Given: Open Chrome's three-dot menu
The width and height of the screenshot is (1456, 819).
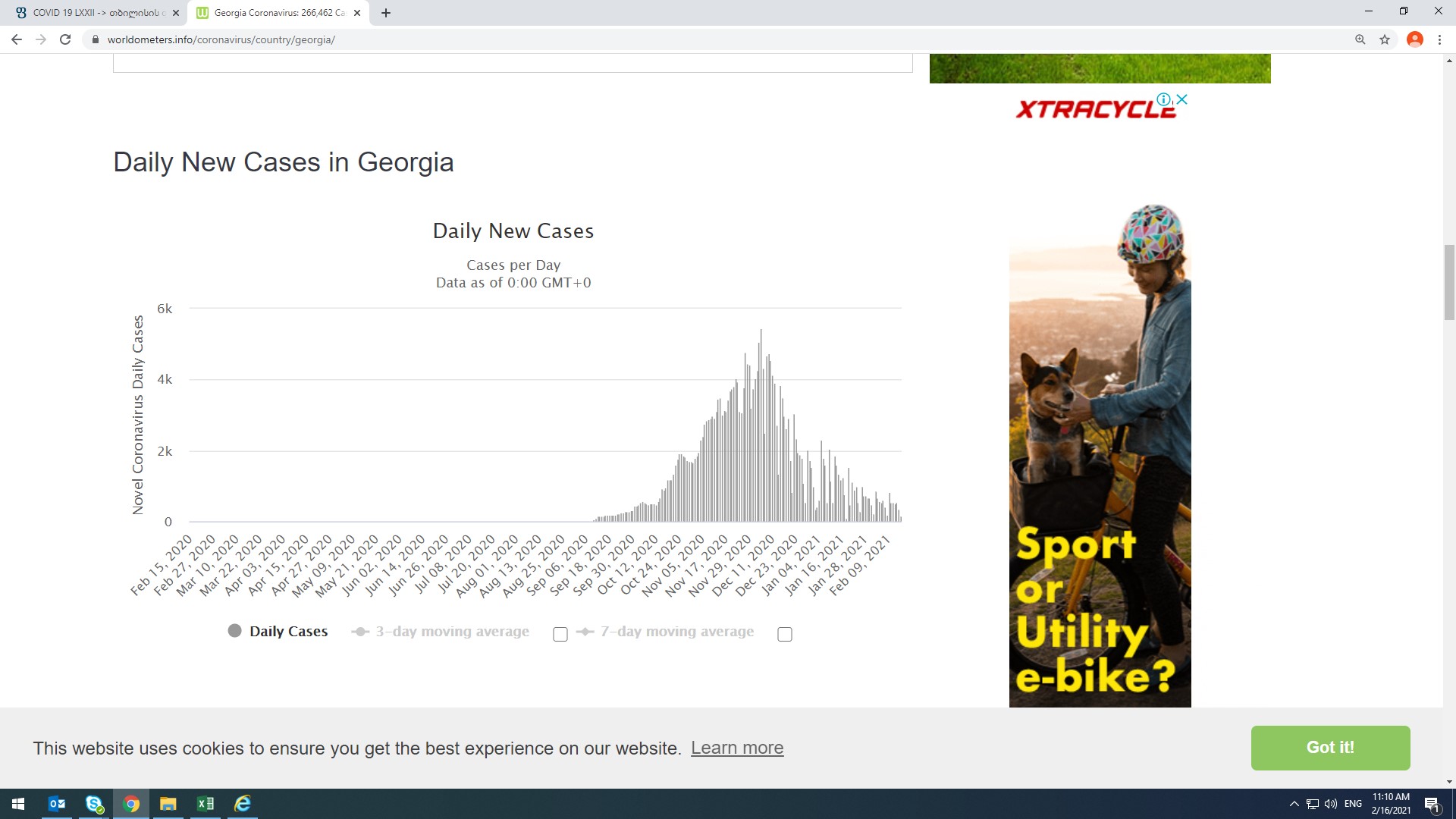Looking at the screenshot, I should [x=1439, y=39].
